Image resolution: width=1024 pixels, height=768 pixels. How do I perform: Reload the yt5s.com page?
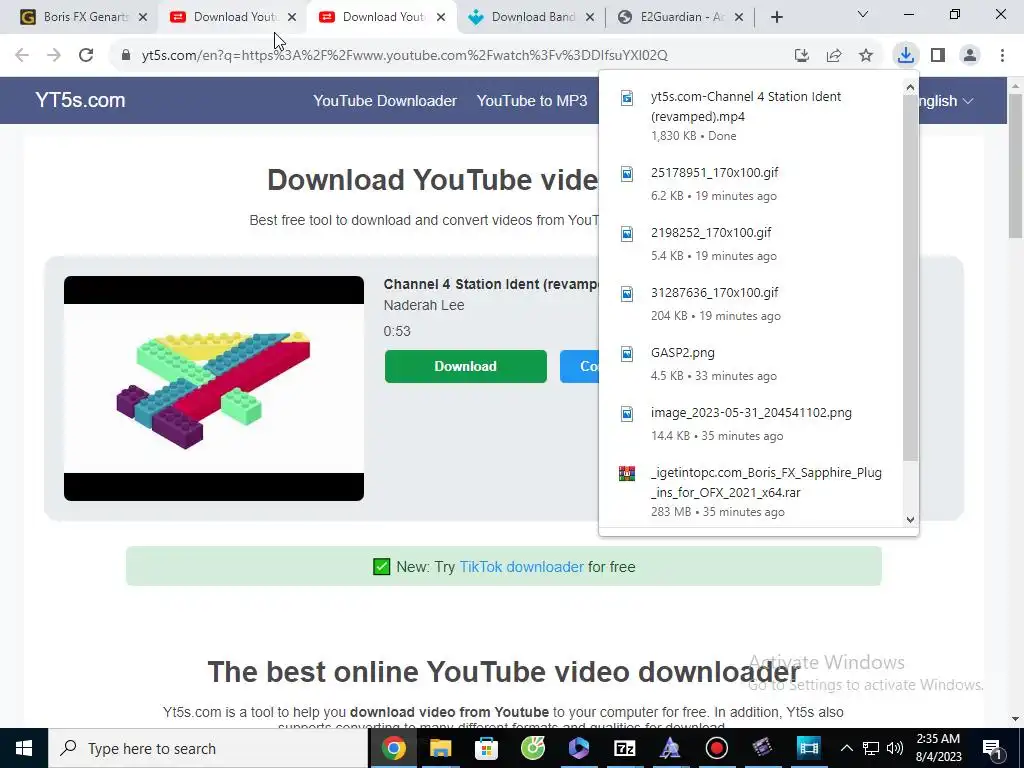[x=86, y=56]
